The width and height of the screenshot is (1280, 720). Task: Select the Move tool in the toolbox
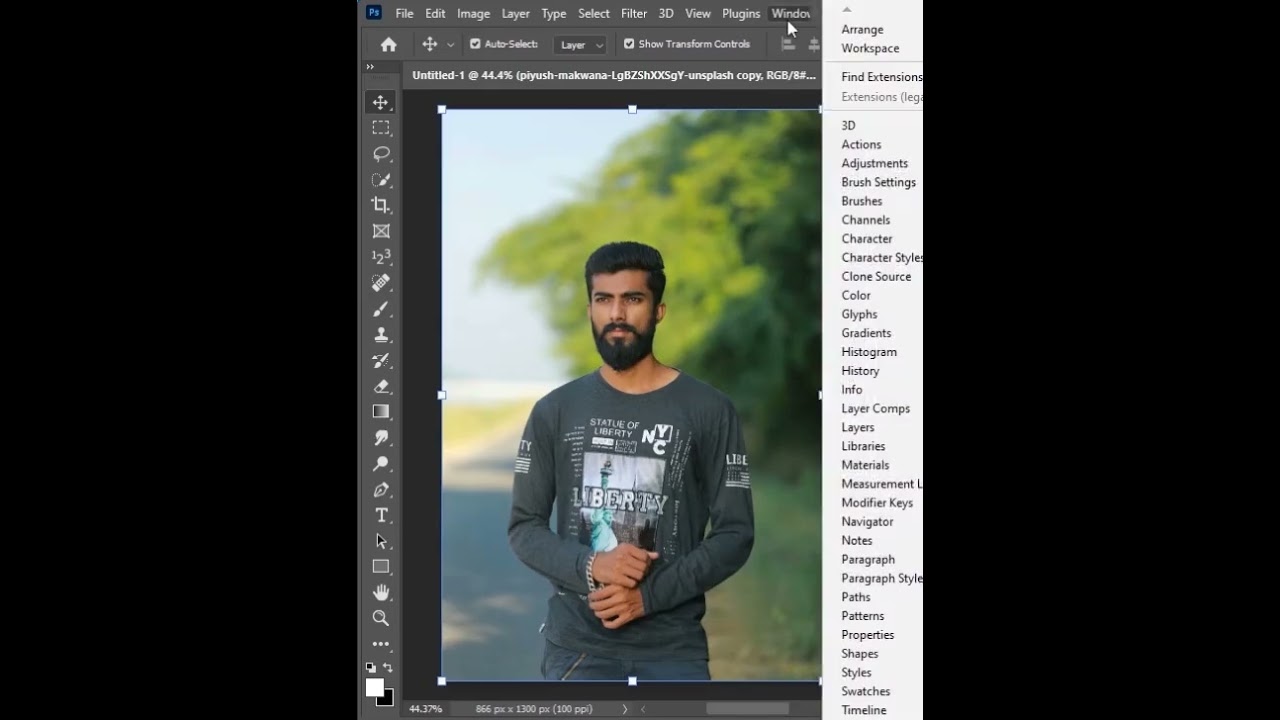tap(381, 102)
